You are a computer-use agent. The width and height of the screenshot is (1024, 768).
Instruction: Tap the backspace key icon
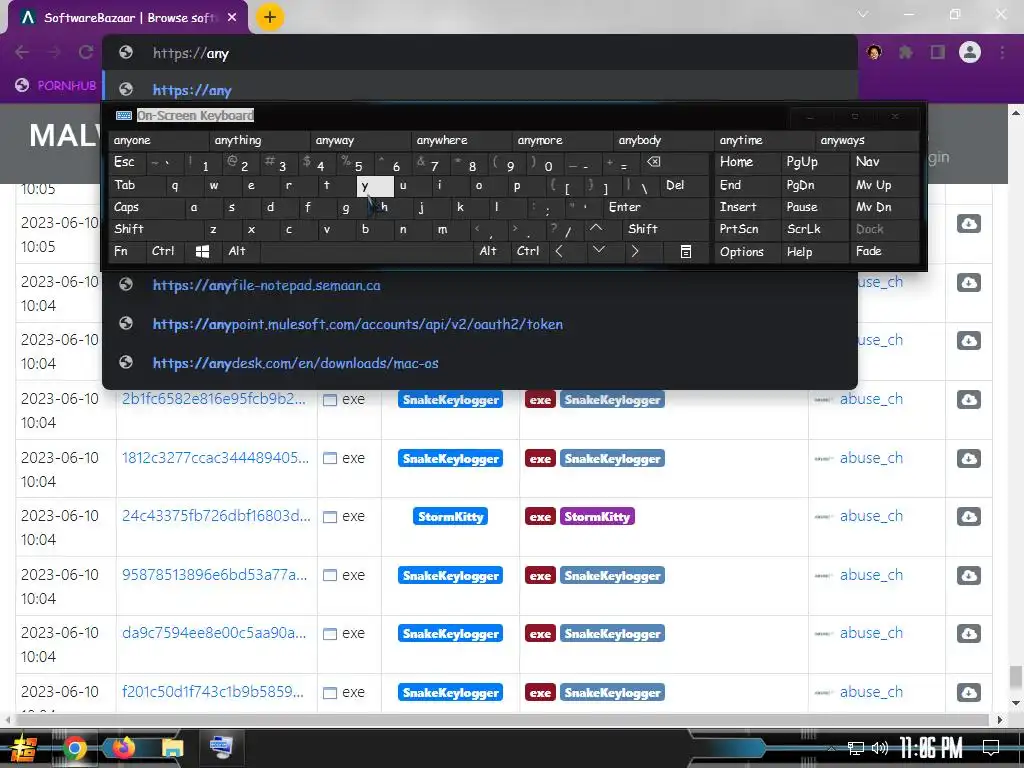click(653, 162)
